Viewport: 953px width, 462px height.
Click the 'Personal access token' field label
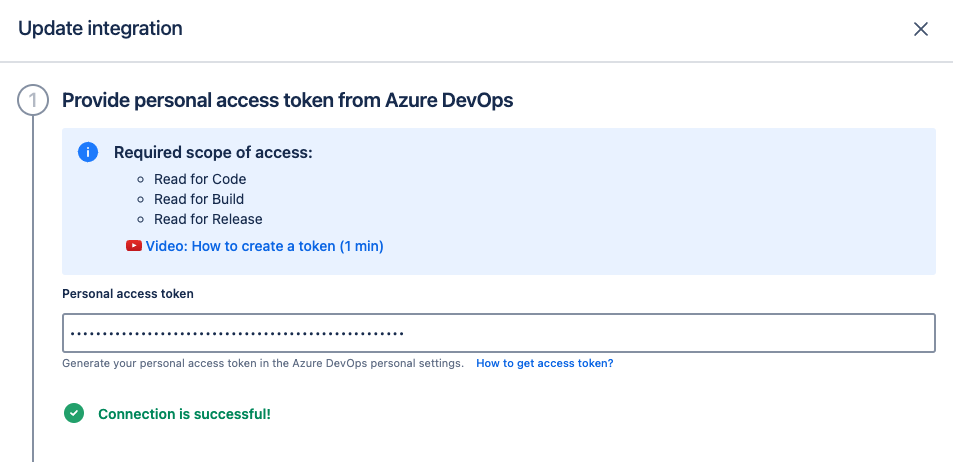pos(128,294)
